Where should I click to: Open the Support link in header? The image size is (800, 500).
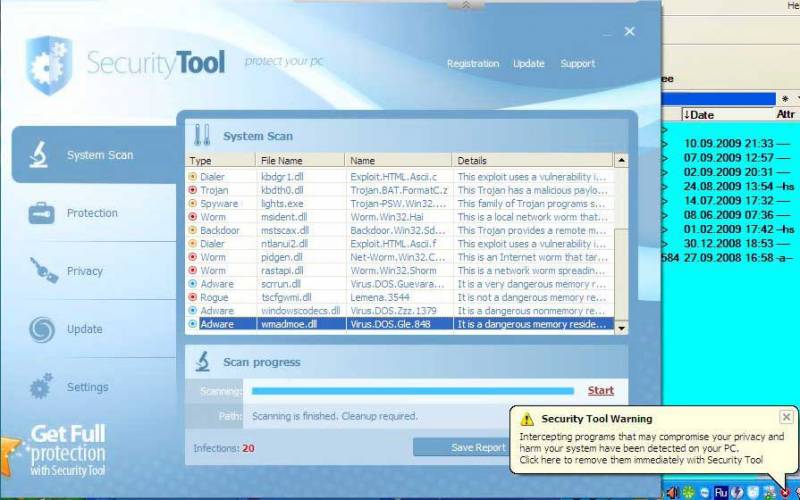point(577,64)
